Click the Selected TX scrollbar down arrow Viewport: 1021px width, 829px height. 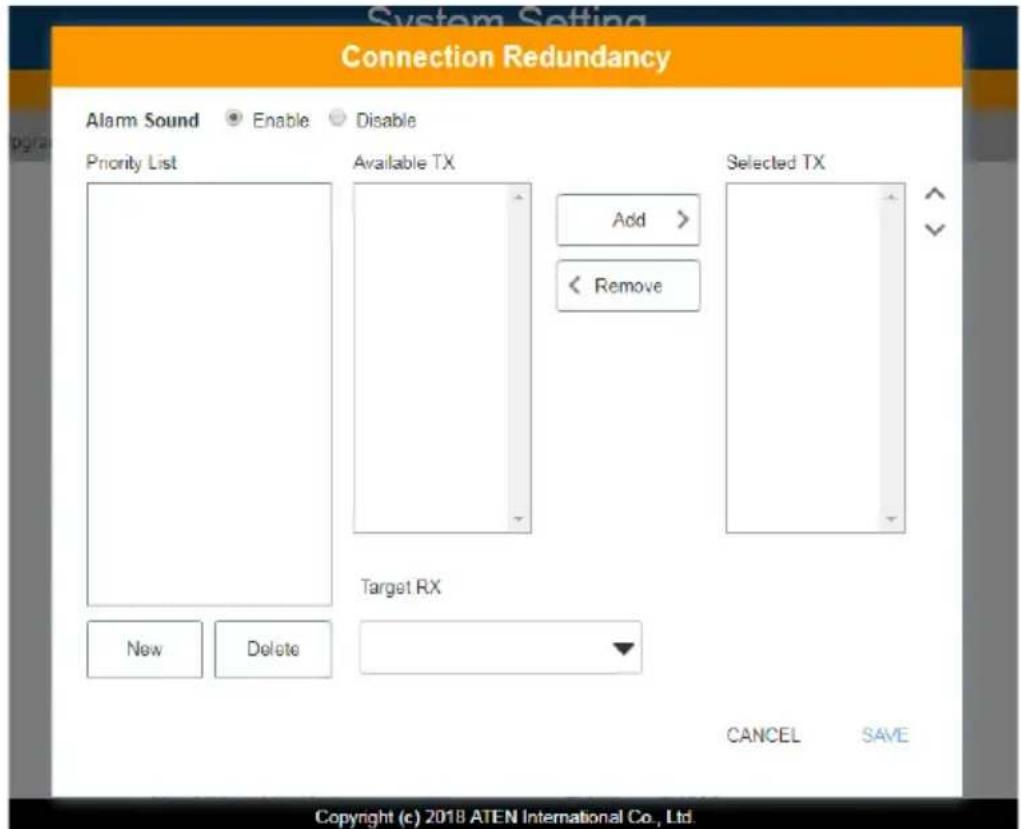point(892,519)
